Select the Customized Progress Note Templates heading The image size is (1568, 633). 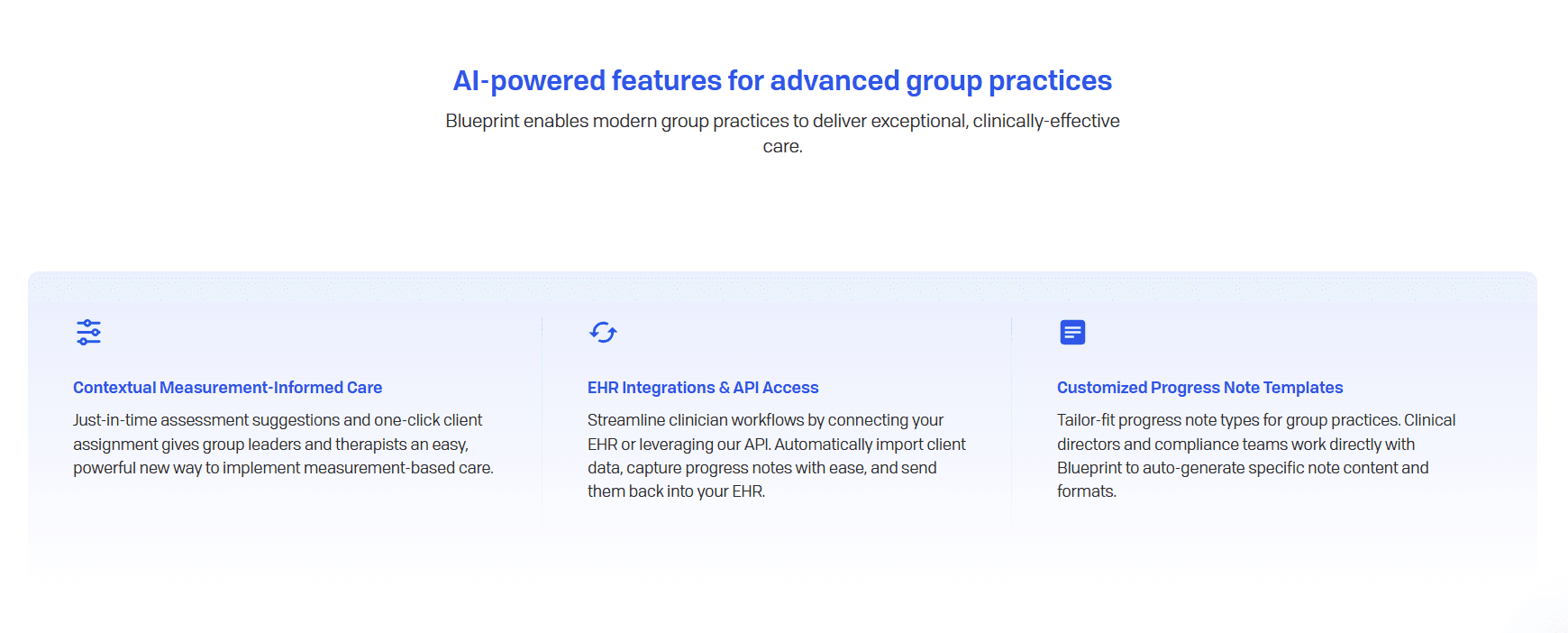(x=1199, y=388)
